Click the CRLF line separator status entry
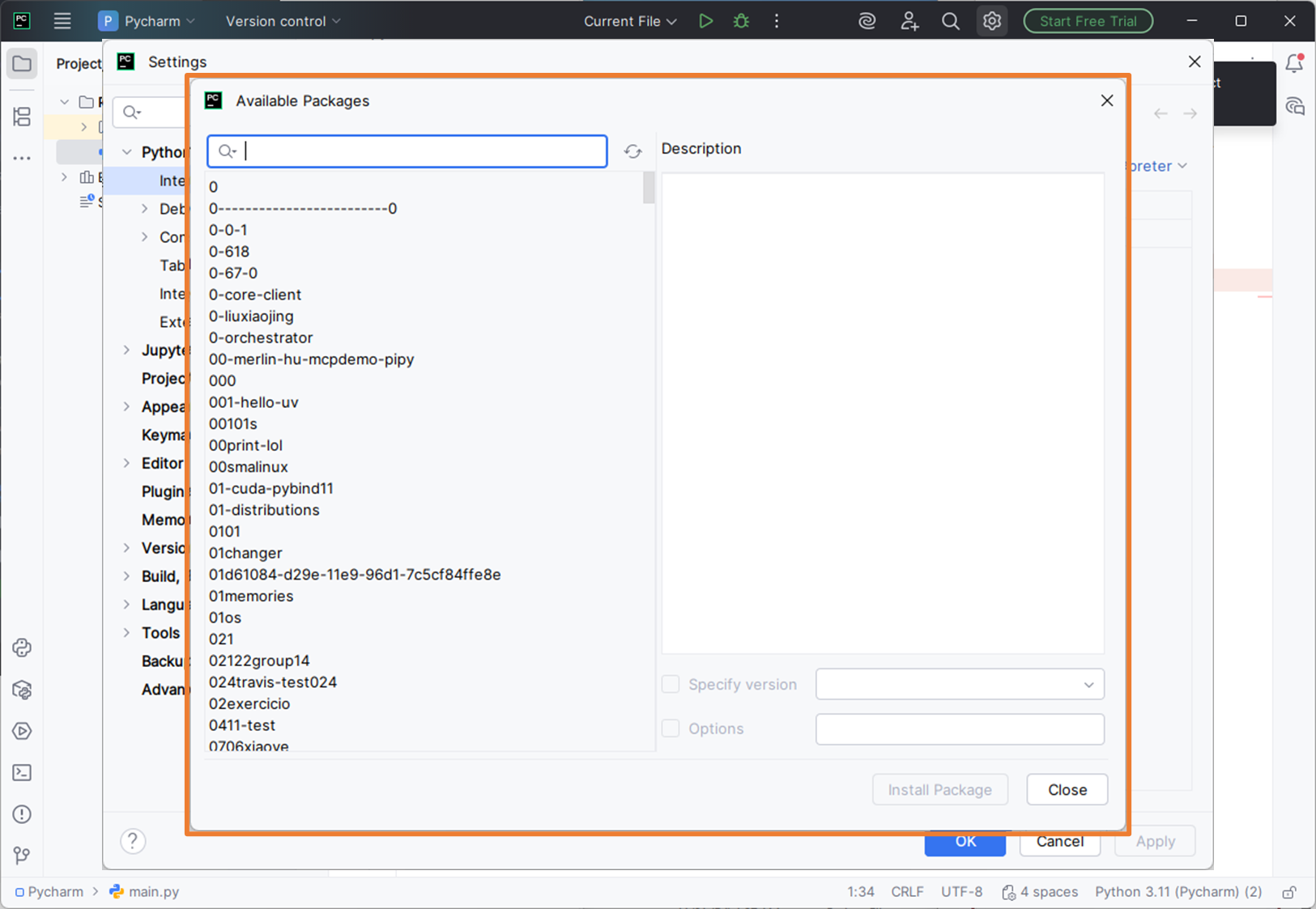 click(x=907, y=892)
